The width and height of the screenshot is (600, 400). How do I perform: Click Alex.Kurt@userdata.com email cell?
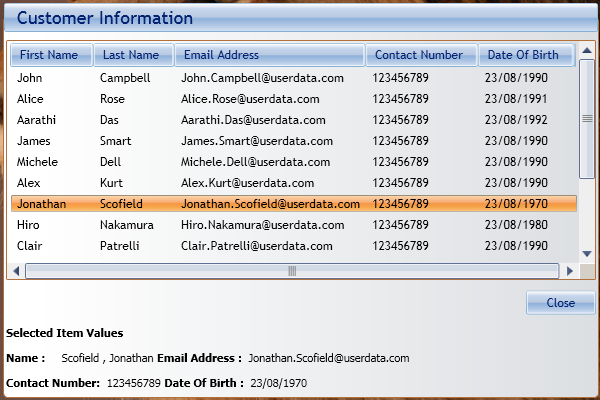click(248, 183)
